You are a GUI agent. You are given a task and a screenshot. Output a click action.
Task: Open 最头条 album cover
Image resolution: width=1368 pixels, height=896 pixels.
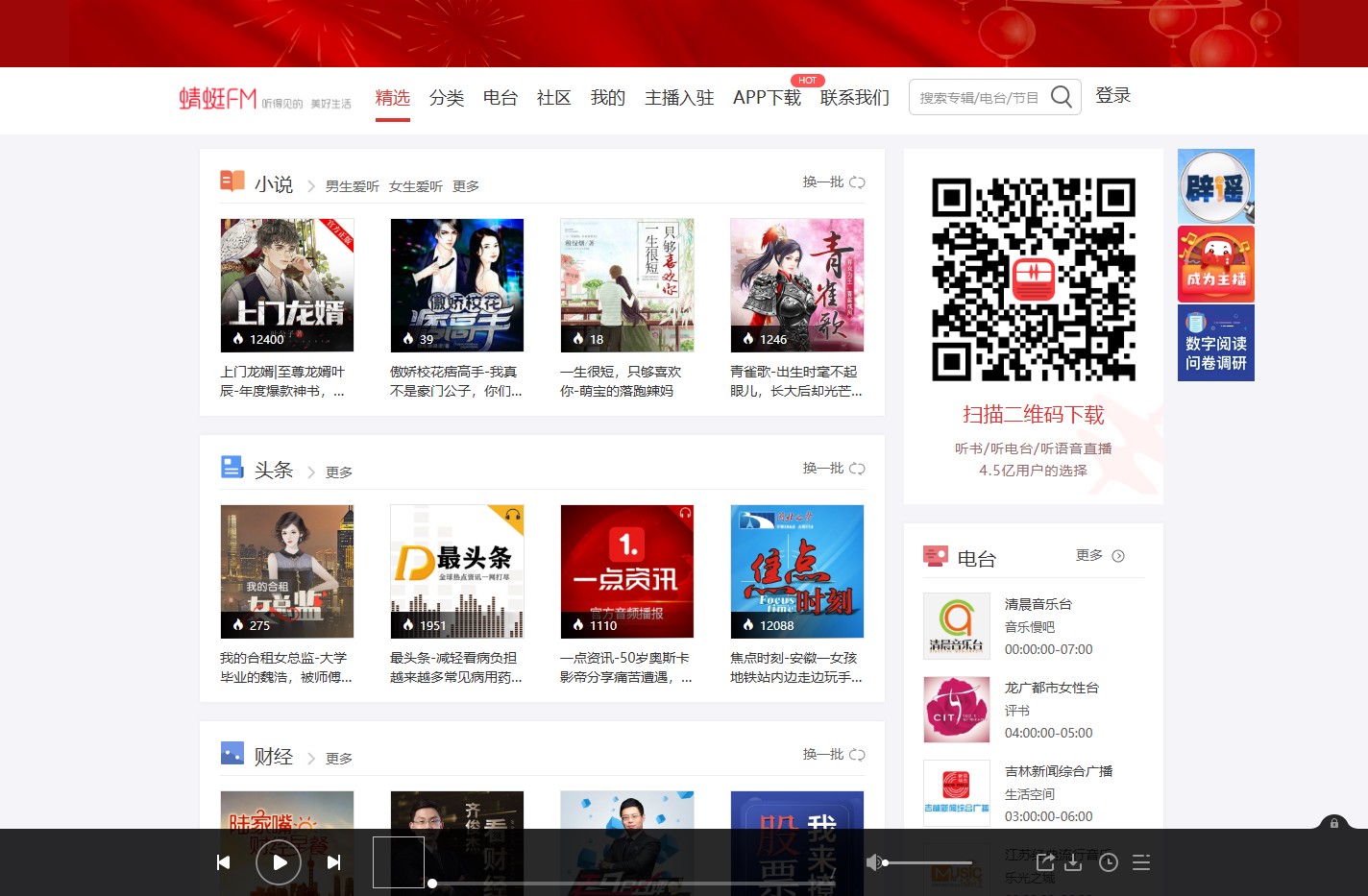pos(457,571)
